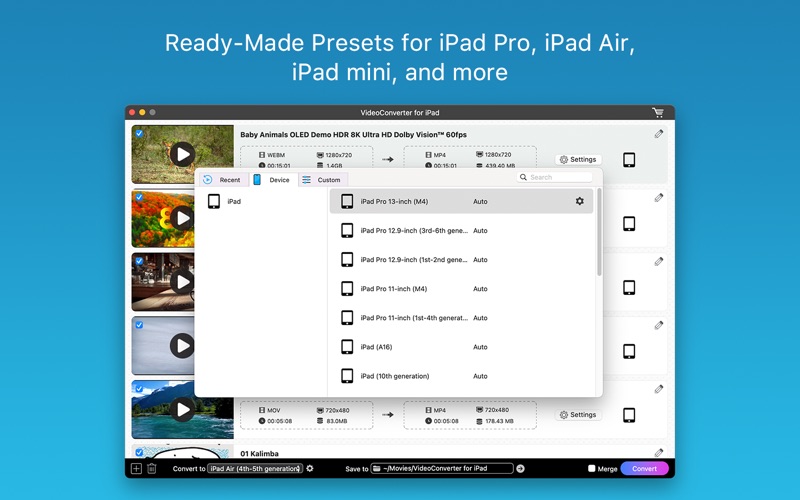
Task: Click pencil edit icon on third video row
Action: tap(659, 262)
